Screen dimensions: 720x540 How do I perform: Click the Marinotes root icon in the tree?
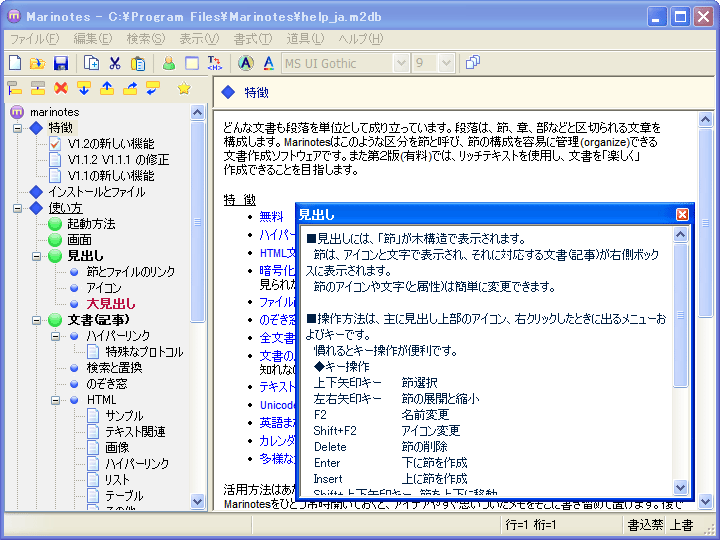pos(17,112)
